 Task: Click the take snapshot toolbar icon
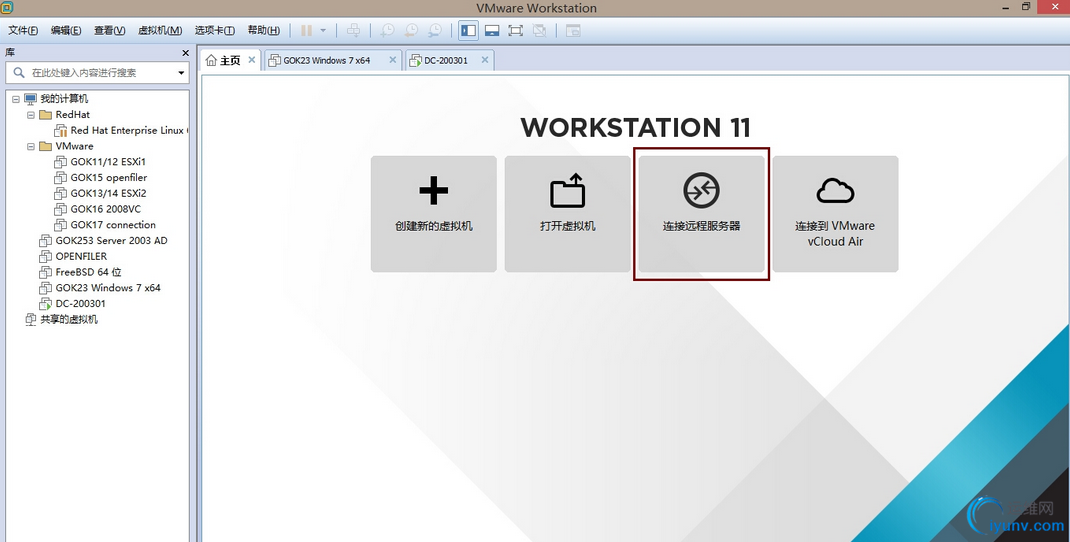387,31
